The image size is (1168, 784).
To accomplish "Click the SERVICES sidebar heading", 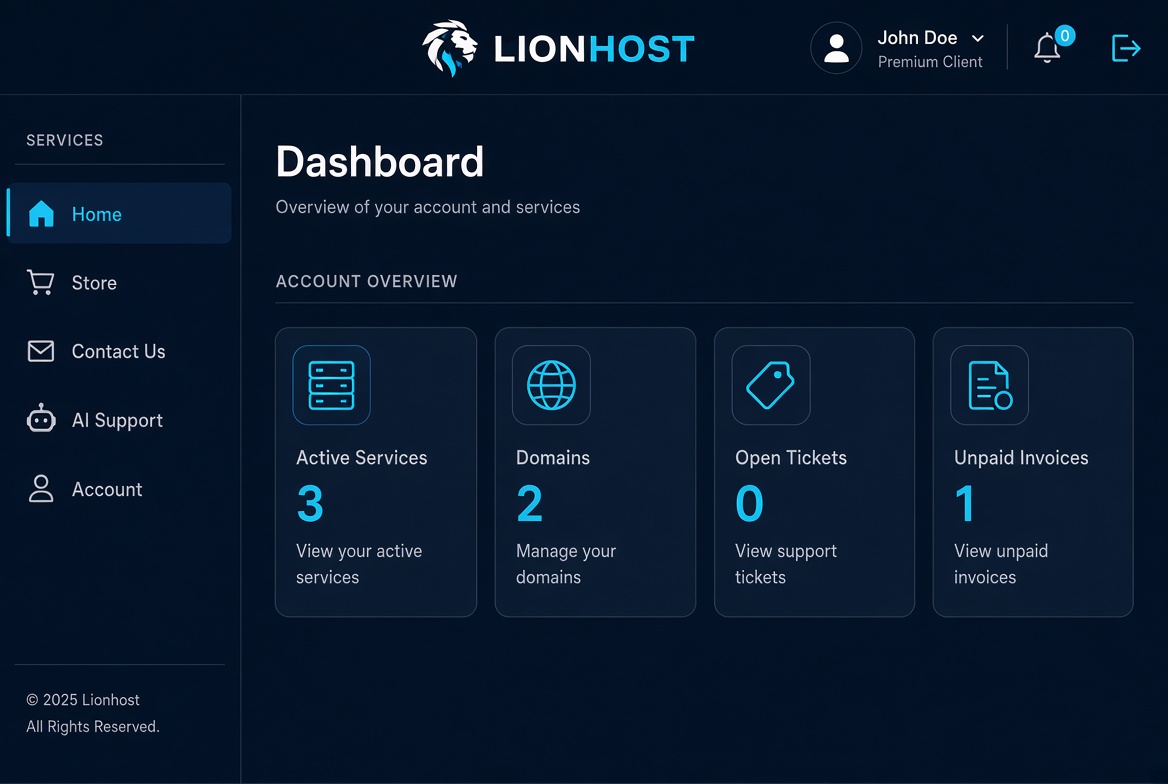I will [65, 140].
